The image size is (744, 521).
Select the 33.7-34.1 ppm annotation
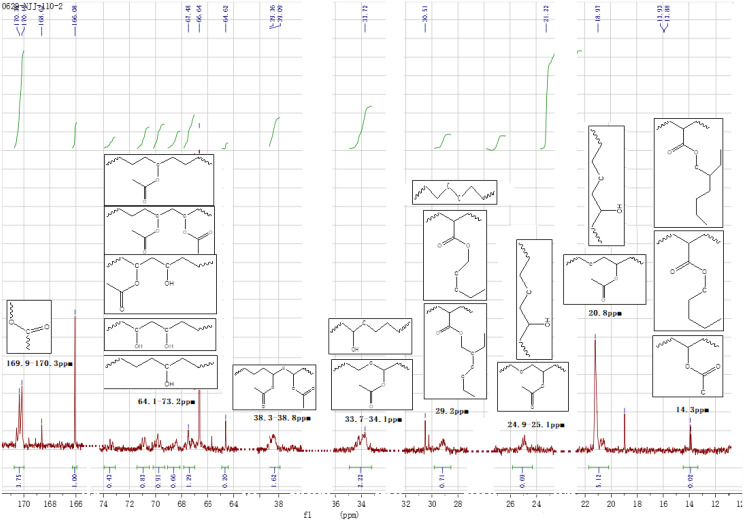coord(371,420)
